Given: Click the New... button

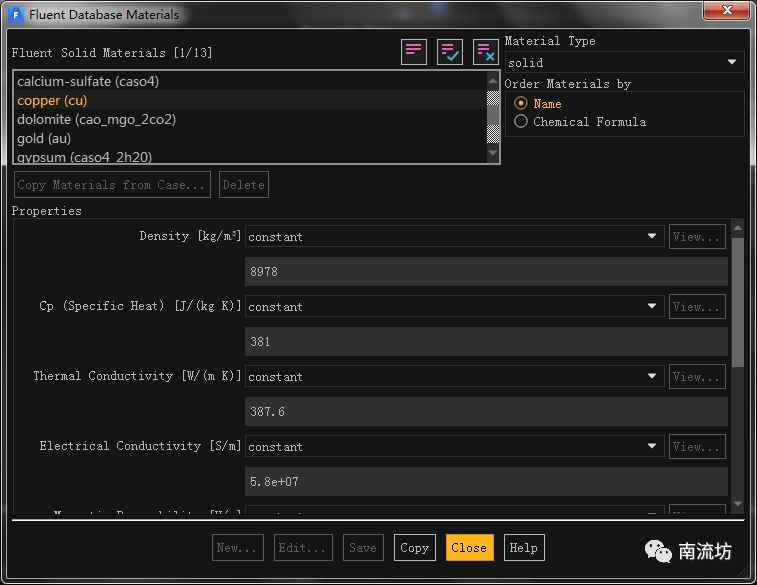Looking at the screenshot, I should (238, 547).
